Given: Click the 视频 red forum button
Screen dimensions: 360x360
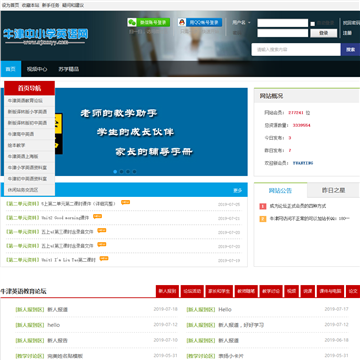Looking at the screenshot, I should tap(291, 291).
